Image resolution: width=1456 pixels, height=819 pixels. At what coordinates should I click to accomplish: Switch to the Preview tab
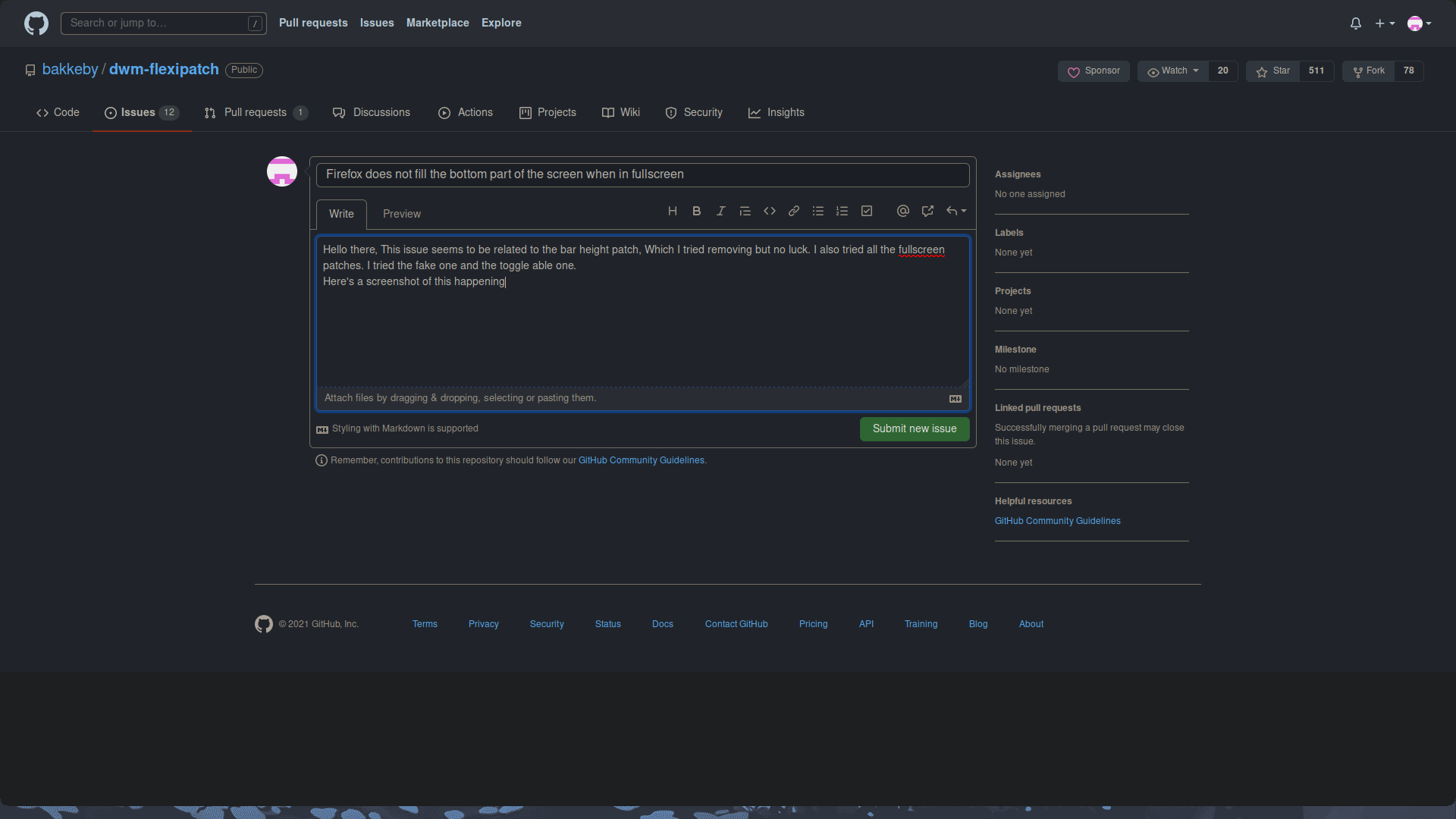pyautogui.click(x=401, y=214)
